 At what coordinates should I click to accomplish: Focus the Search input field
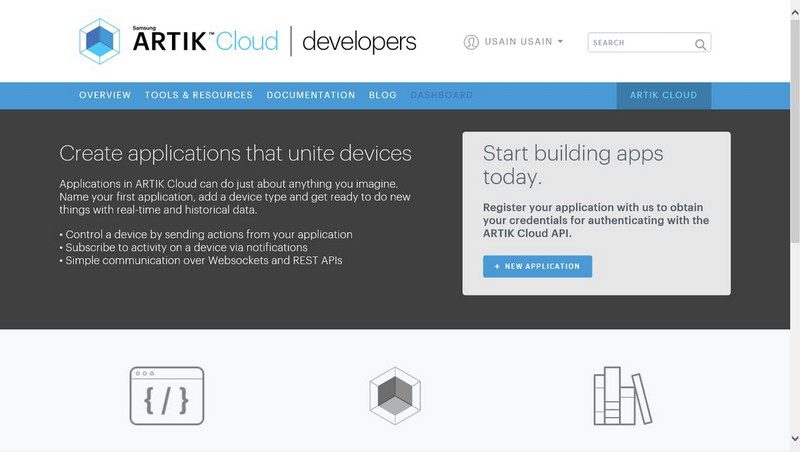pyautogui.click(x=649, y=43)
